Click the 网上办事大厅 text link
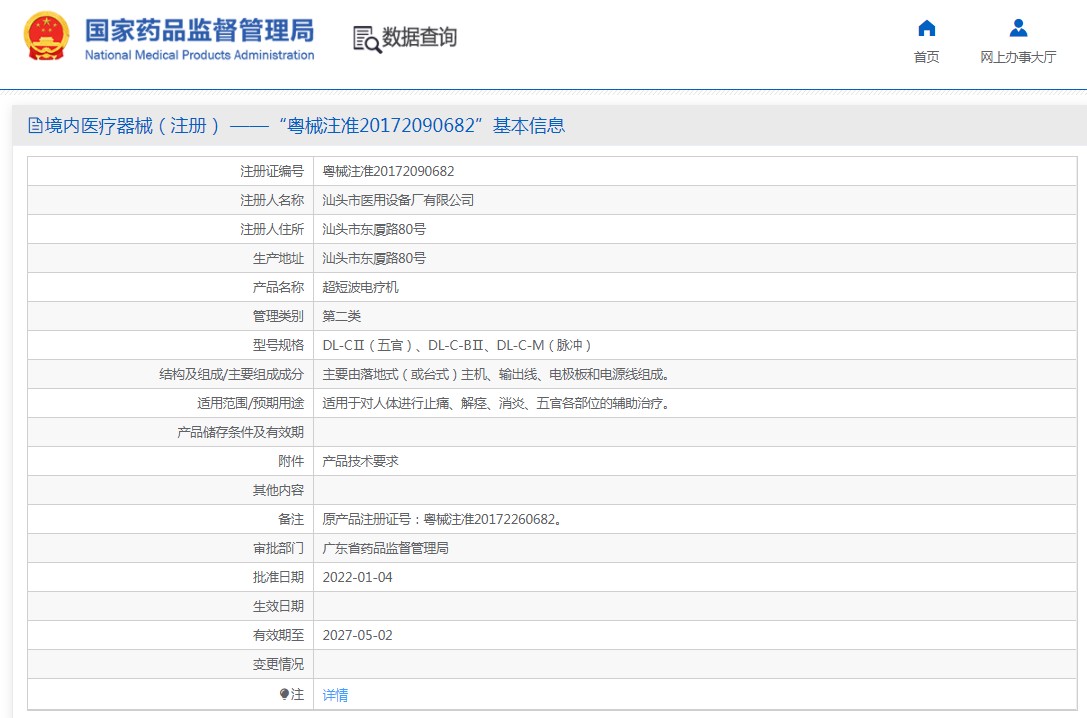1087x718 pixels. click(x=1018, y=57)
